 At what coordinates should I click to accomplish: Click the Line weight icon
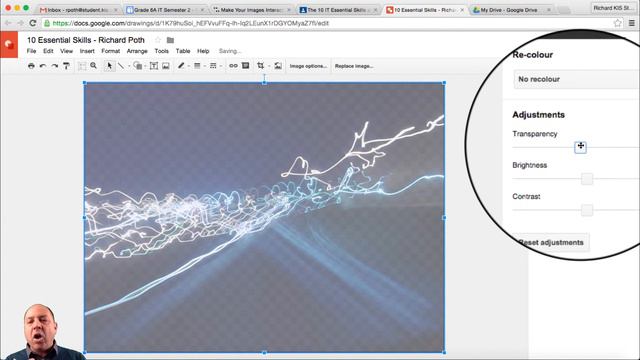(x=197, y=66)
